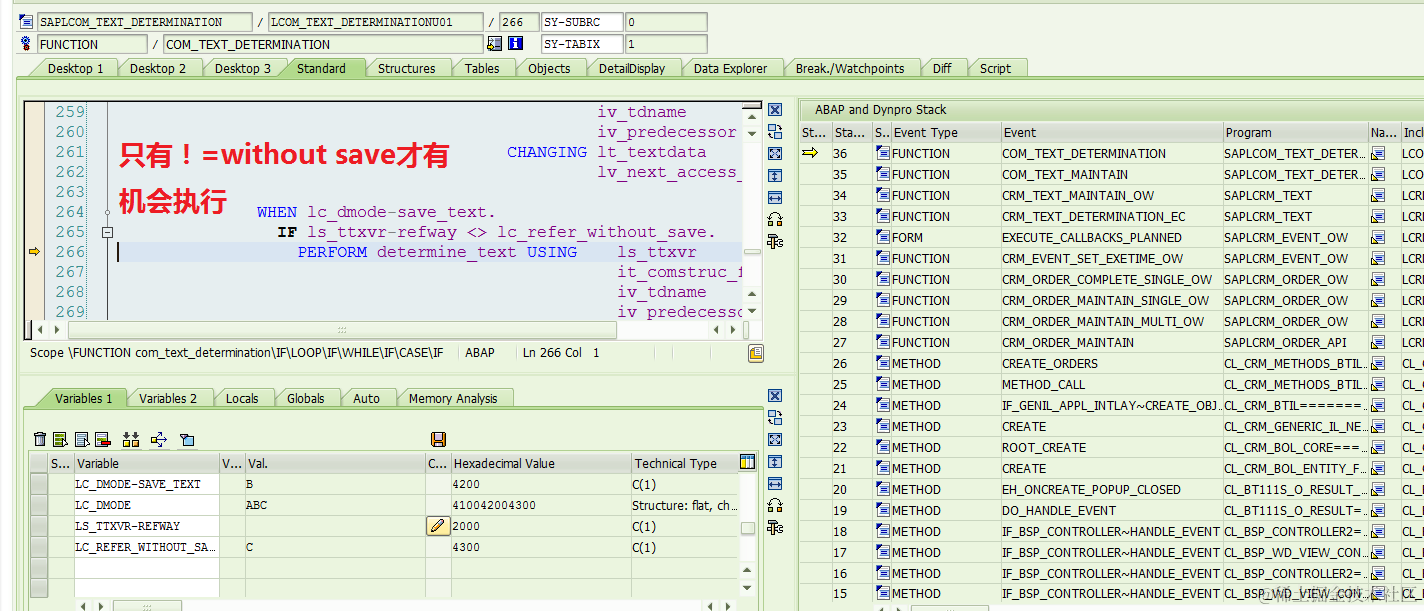The image size is (1424, 611).
Task: Click the dashed-arrow icon in variables toolbar
Action: point(158,439)
